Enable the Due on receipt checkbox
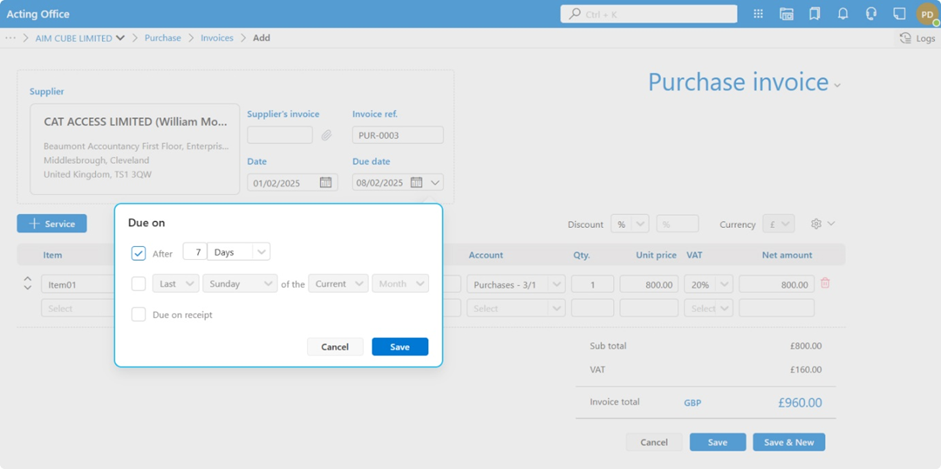The image size is (941, 469). [138, 315]
